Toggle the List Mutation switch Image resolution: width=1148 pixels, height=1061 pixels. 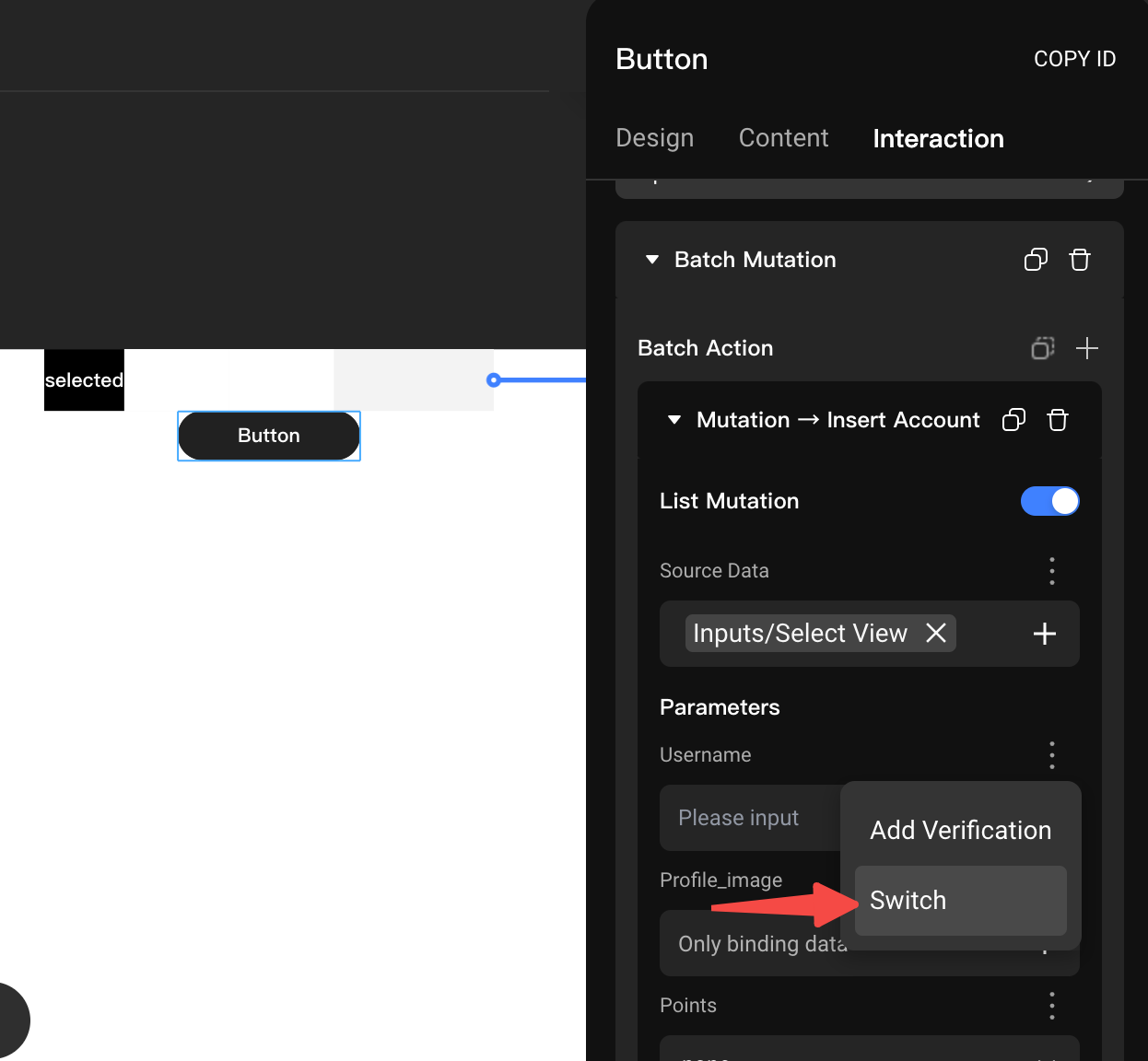[1049, 501]
